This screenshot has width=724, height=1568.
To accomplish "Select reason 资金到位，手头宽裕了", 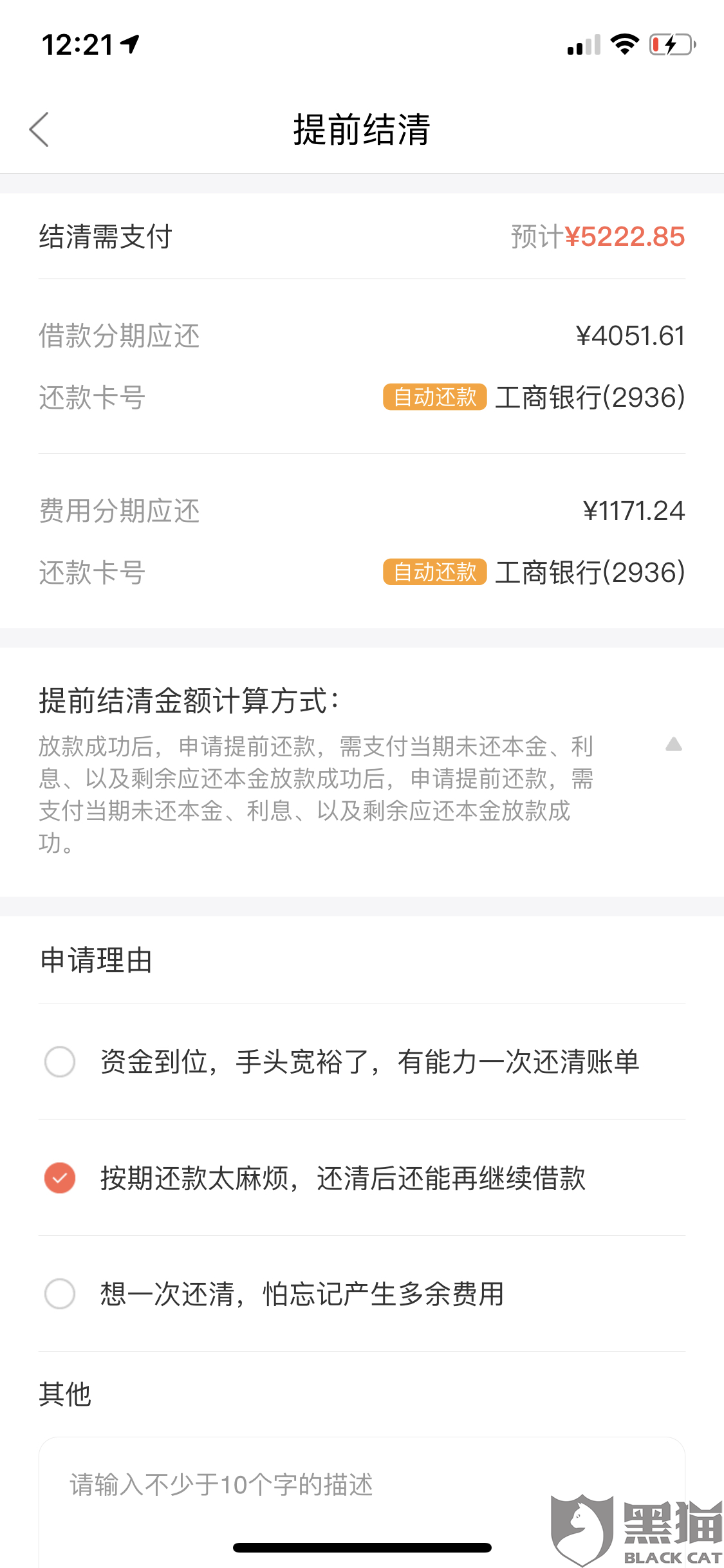I will pyautogui.click(x=362, y=1061).
